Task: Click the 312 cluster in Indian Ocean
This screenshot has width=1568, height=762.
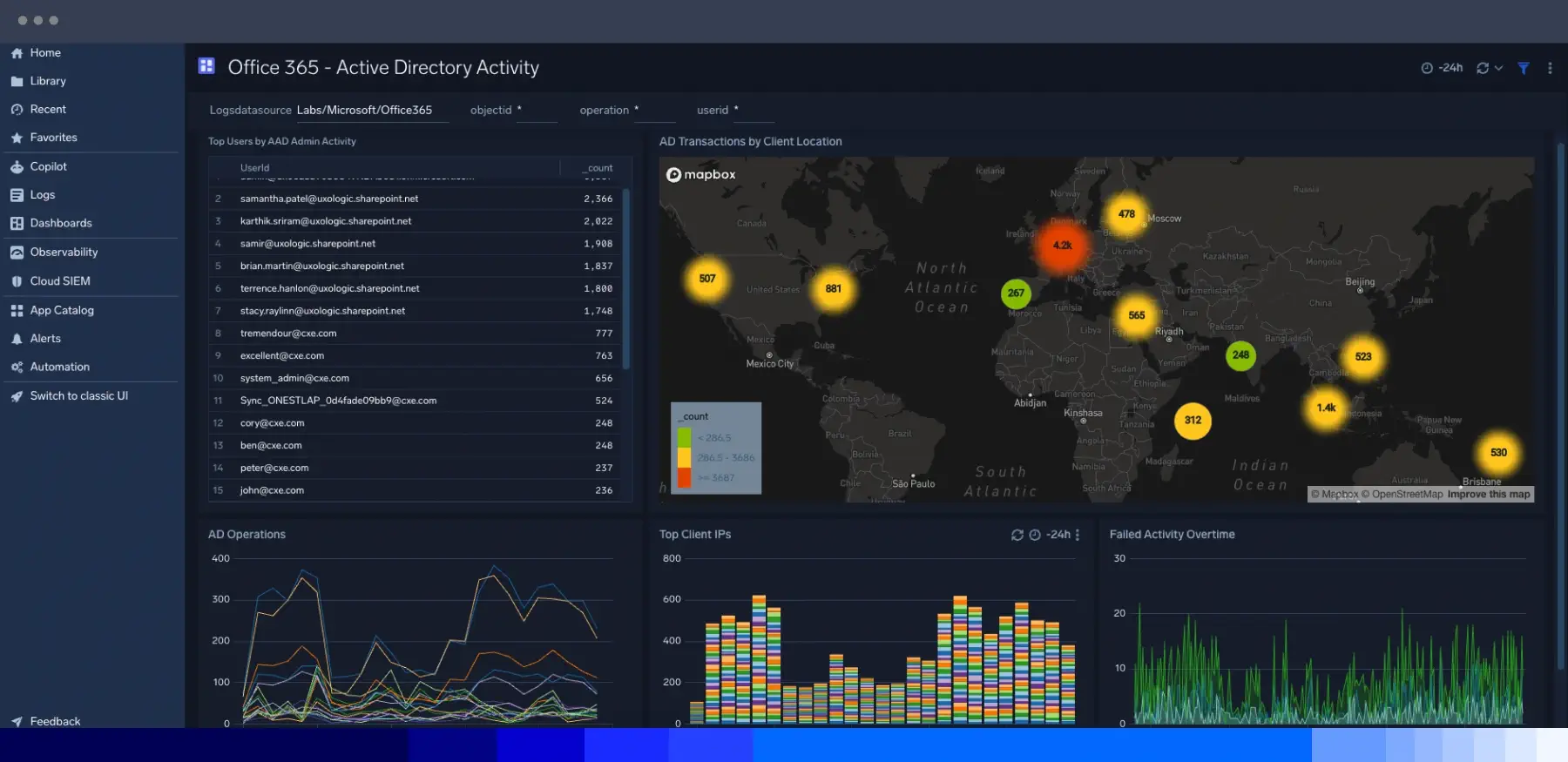Action: point(1193,421)
